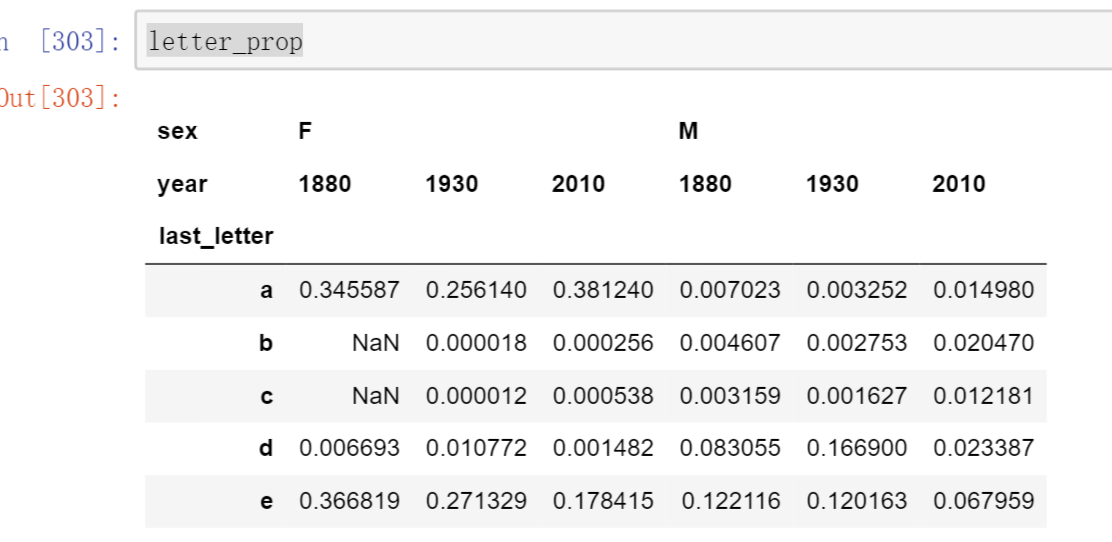Click cell value 0.001627

[857, 396]
